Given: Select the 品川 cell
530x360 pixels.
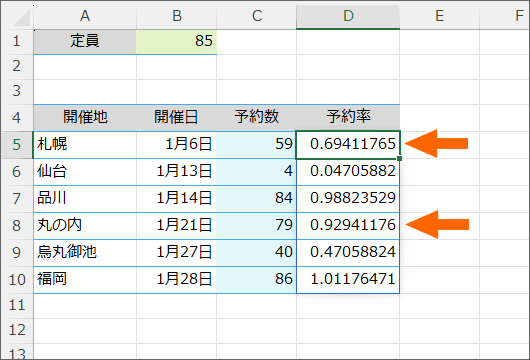Looking at the screenshot, I should coord(85,199).
